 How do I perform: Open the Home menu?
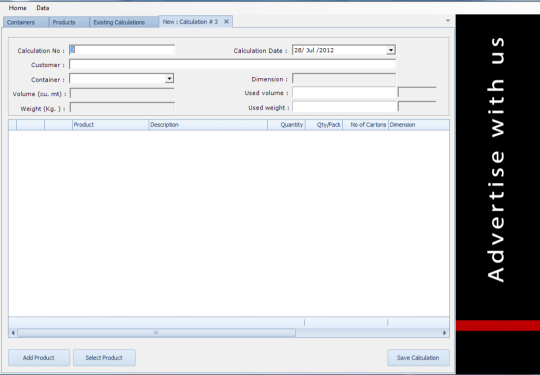click(17, 8)
